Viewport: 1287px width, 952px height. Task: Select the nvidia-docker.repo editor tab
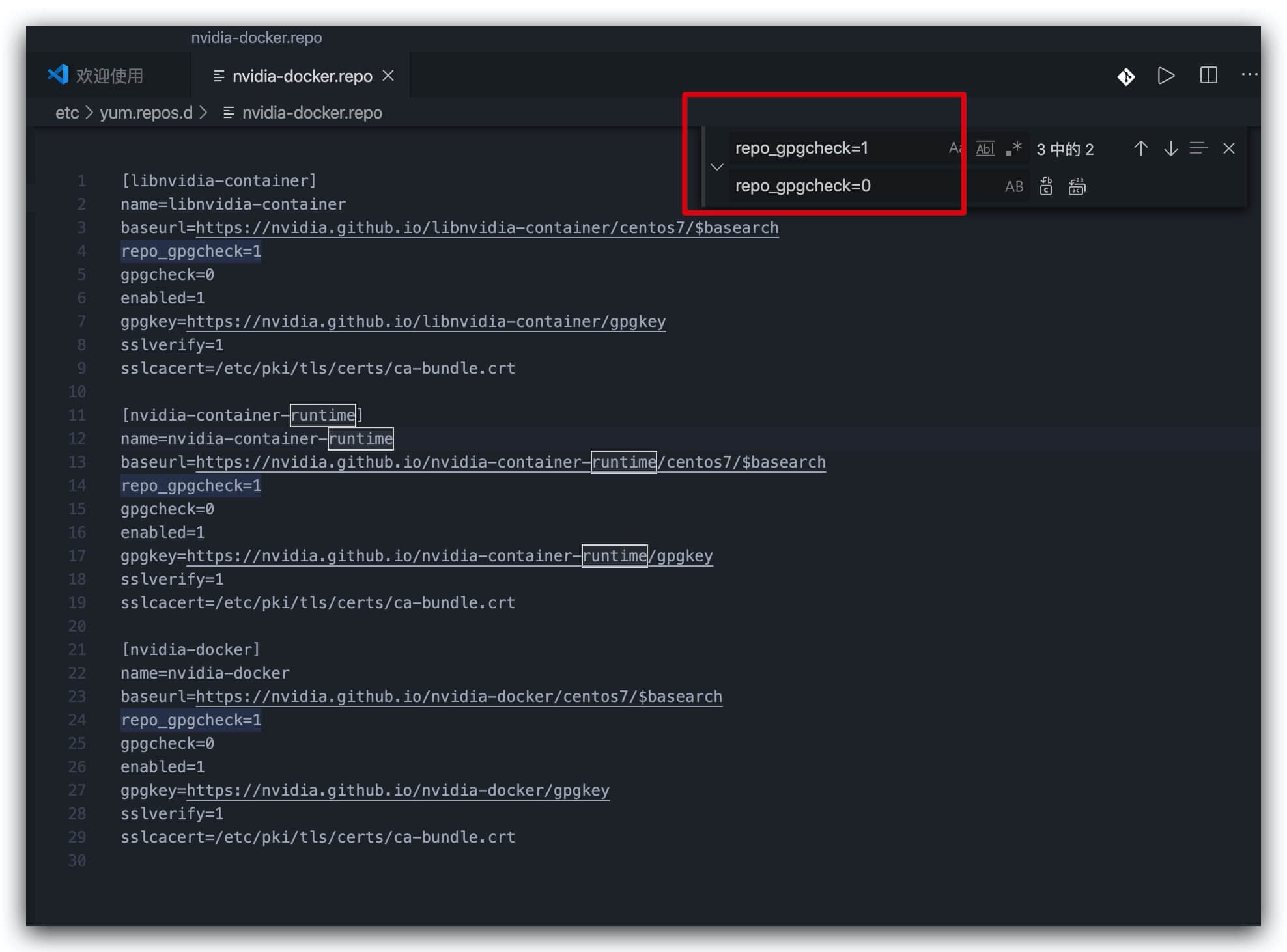coord(302,76)
